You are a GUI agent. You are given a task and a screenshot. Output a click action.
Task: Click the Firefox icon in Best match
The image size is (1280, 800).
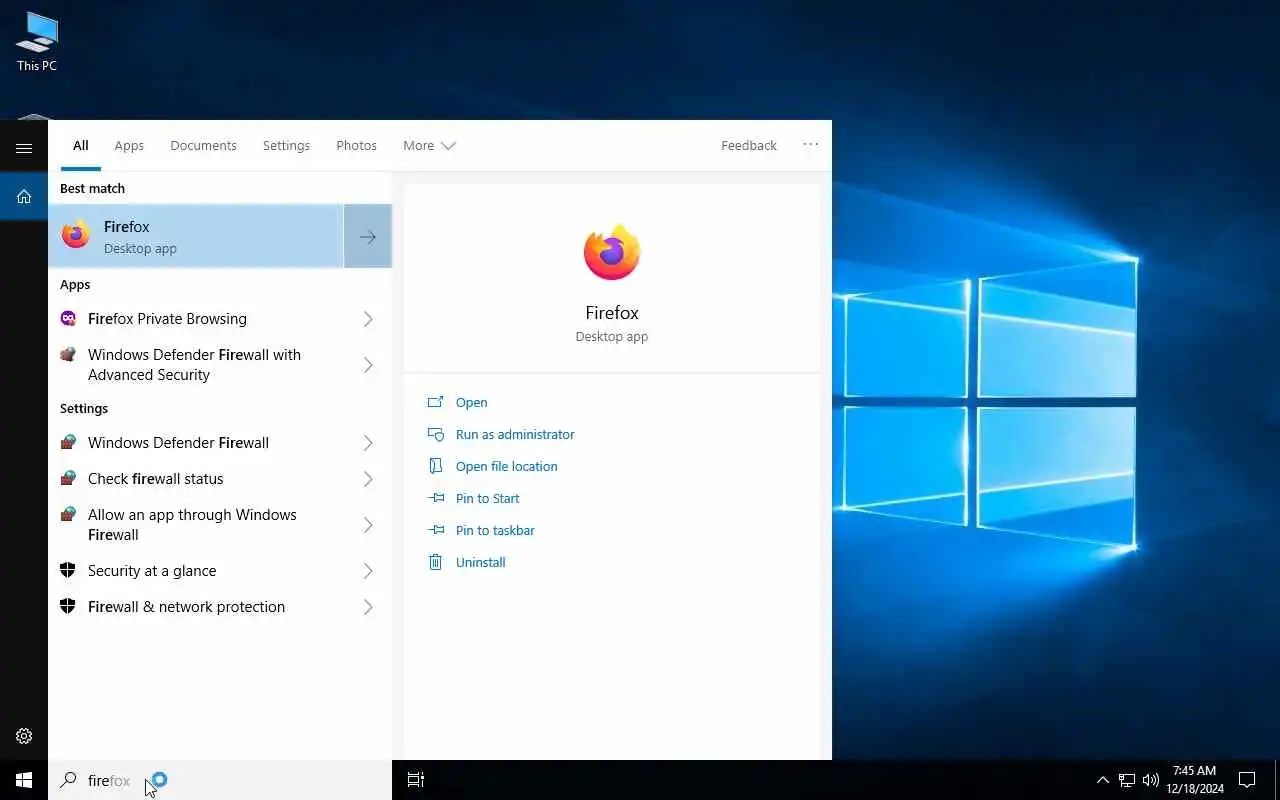click(x=76, y=236)
